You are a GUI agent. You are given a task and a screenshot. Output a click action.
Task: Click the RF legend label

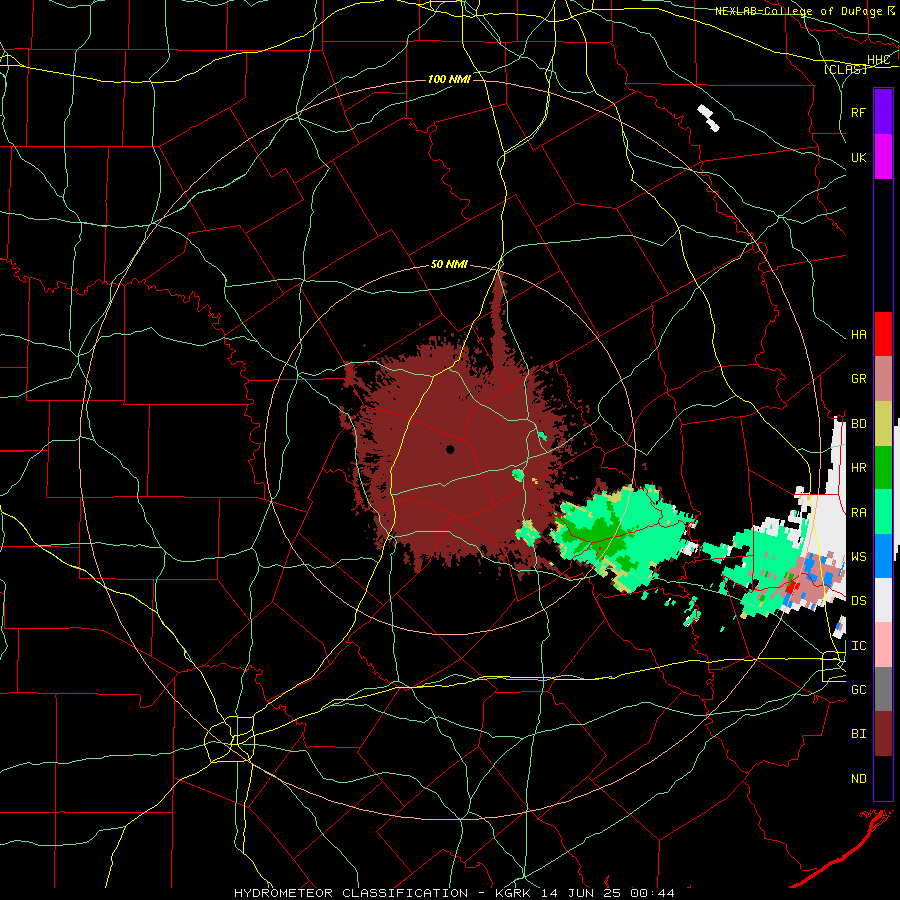click(859, 112)
